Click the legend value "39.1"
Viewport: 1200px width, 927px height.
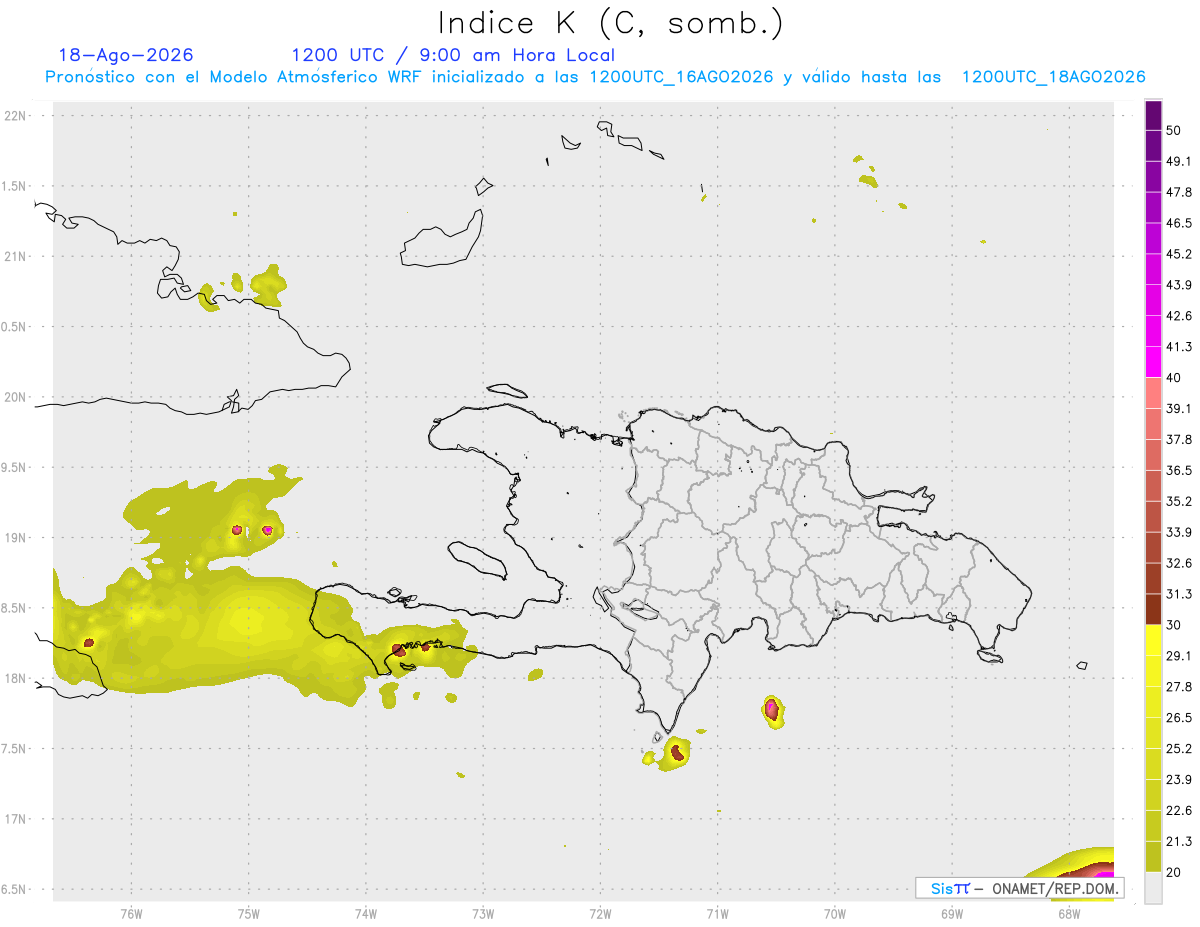coord(1178,408)
